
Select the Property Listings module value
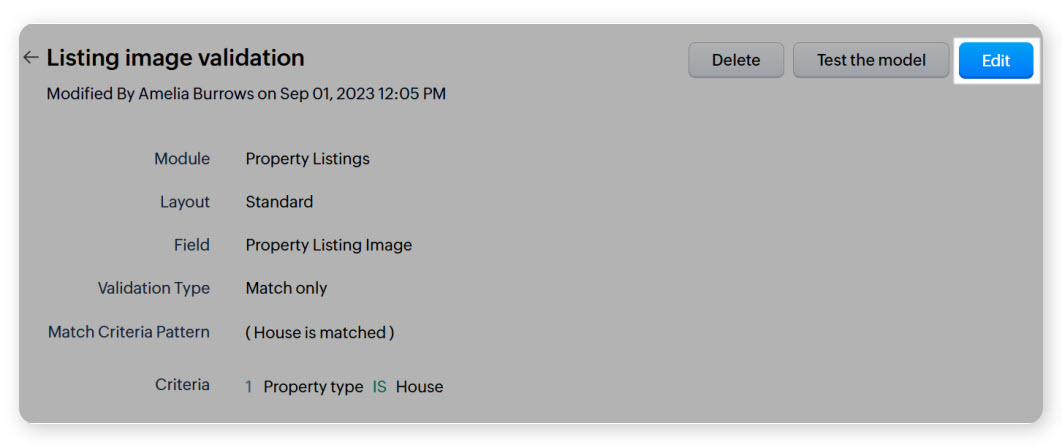307,159
